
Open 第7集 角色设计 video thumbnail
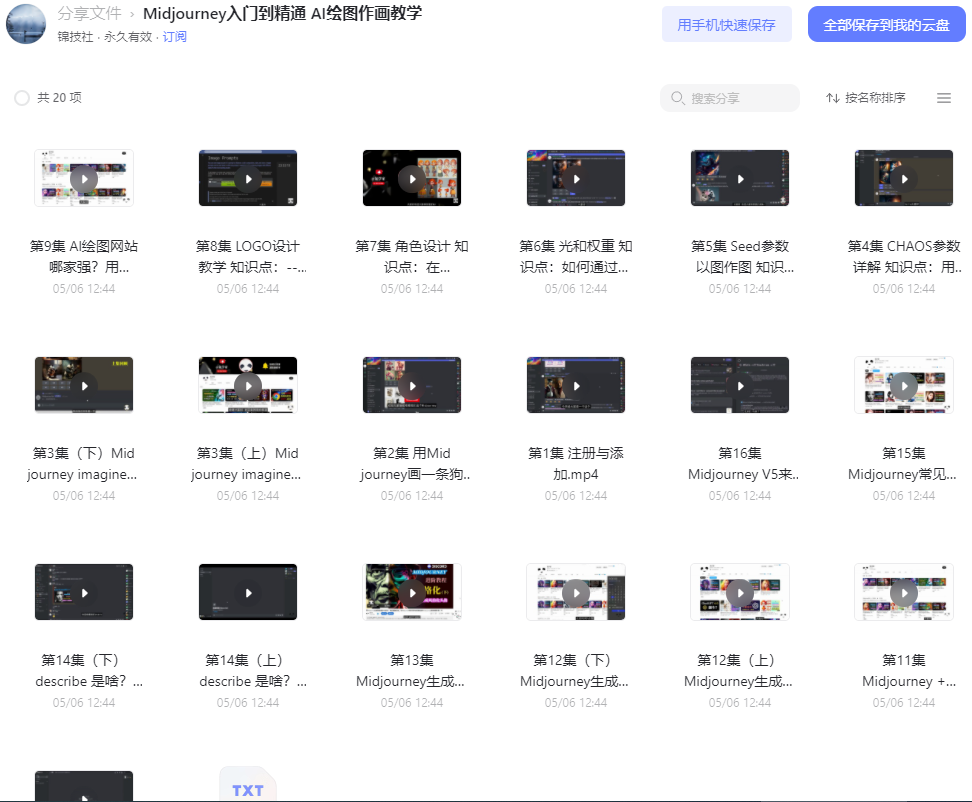(x=412, y=178)
